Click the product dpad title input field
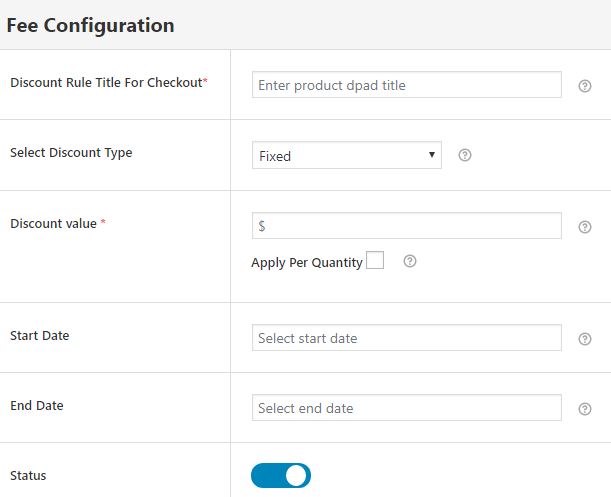Image resolution: width=611 pixels, height=497 pixels. click(406, 85)
